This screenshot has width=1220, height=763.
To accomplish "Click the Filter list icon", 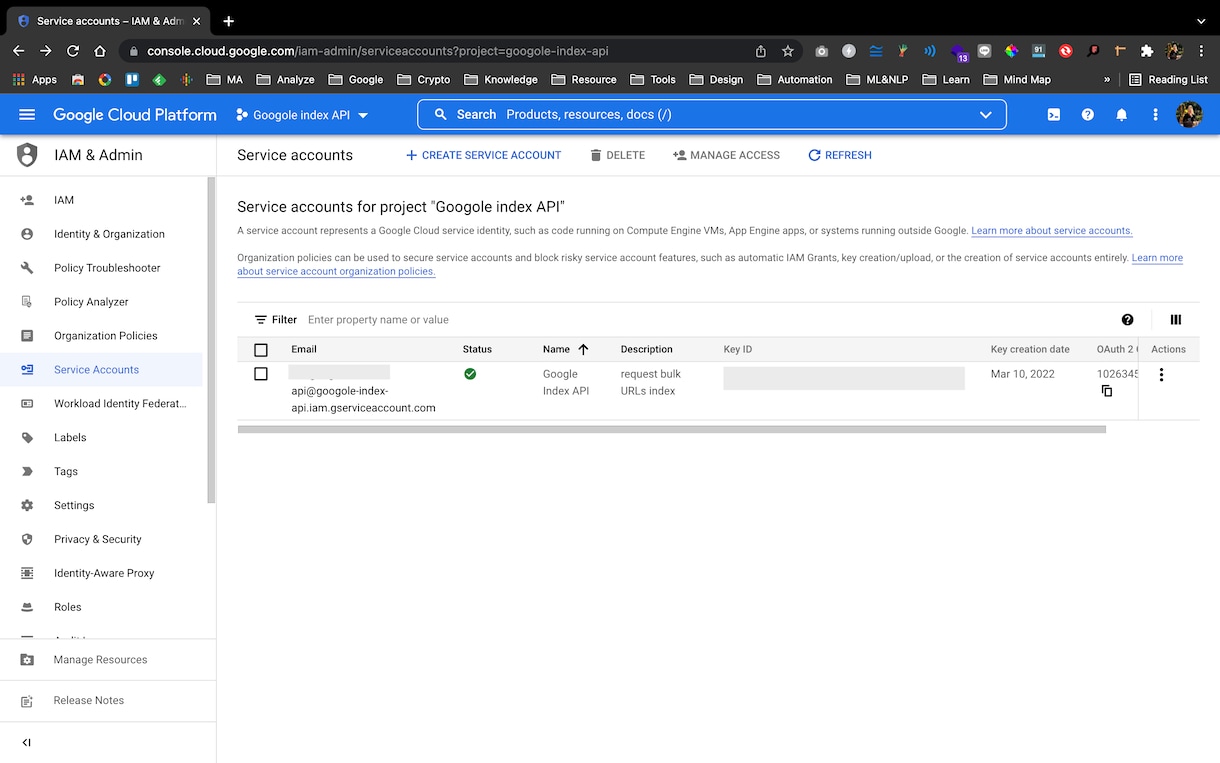I will click(x=261, y=320).
